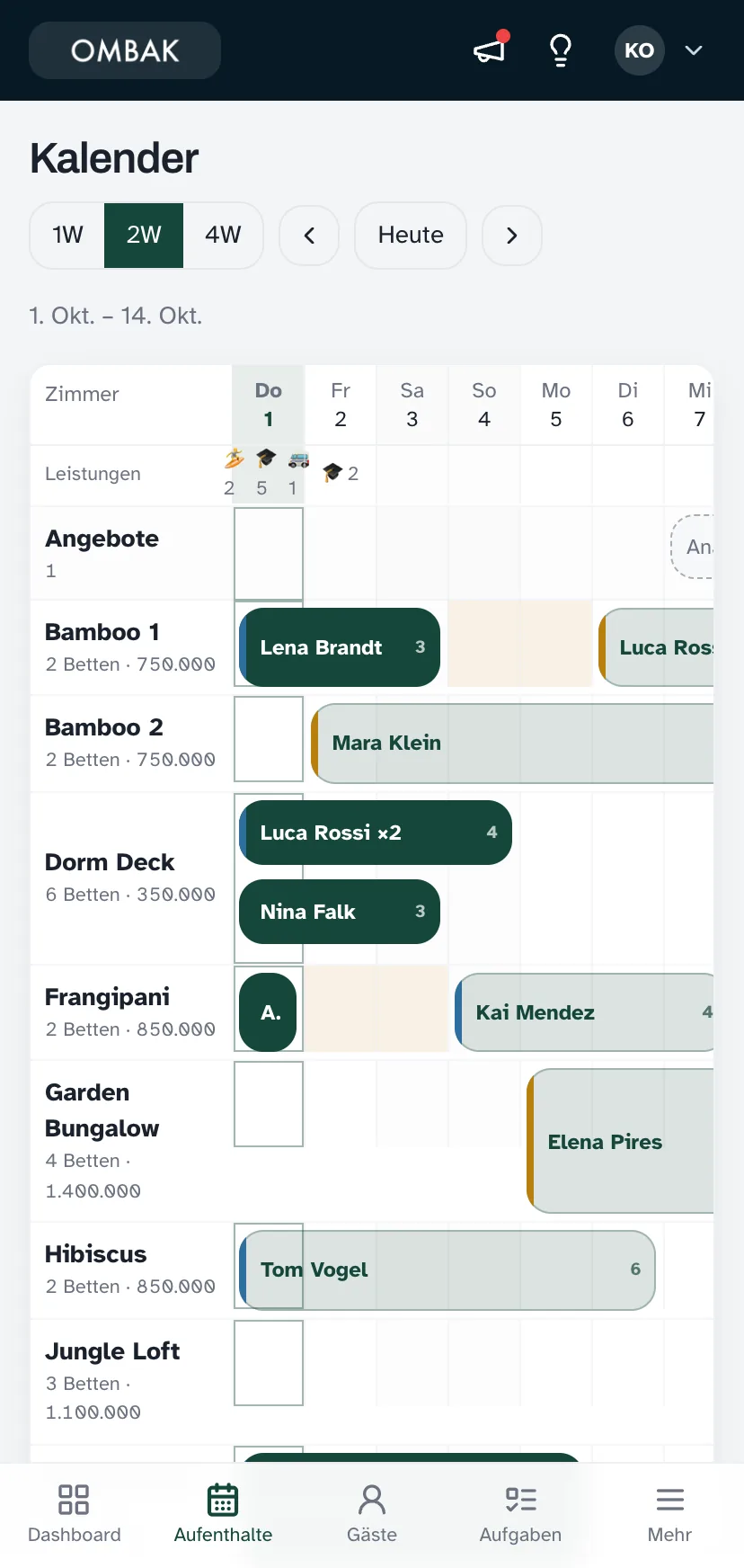Click the lightbulb tips icon
This screenshot has width=744, height=1568.
coord(561,50)
